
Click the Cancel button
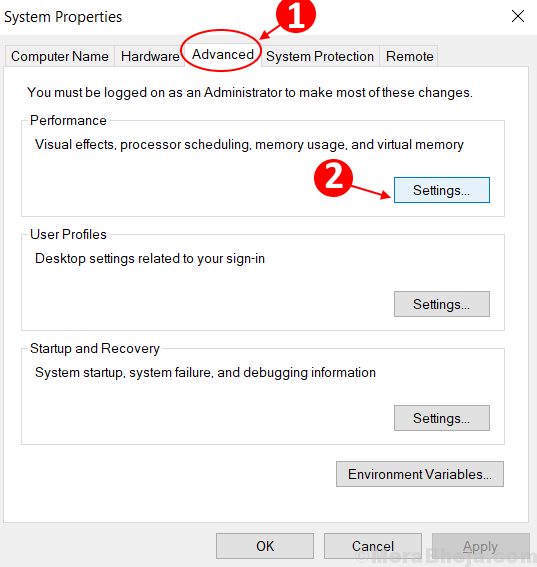[372, 546]
